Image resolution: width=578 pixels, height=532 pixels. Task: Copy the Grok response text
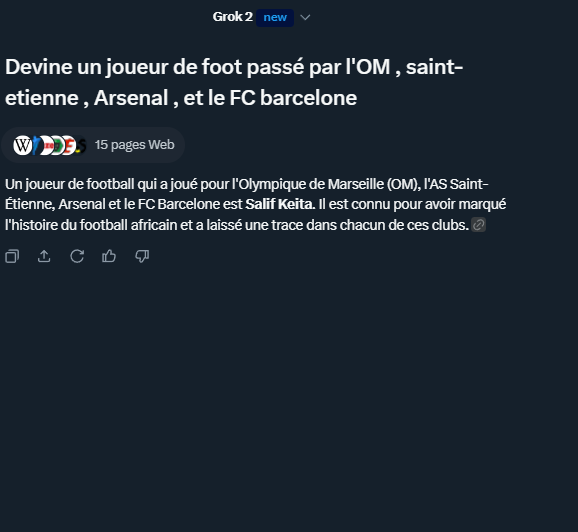[x=12, y=256]
